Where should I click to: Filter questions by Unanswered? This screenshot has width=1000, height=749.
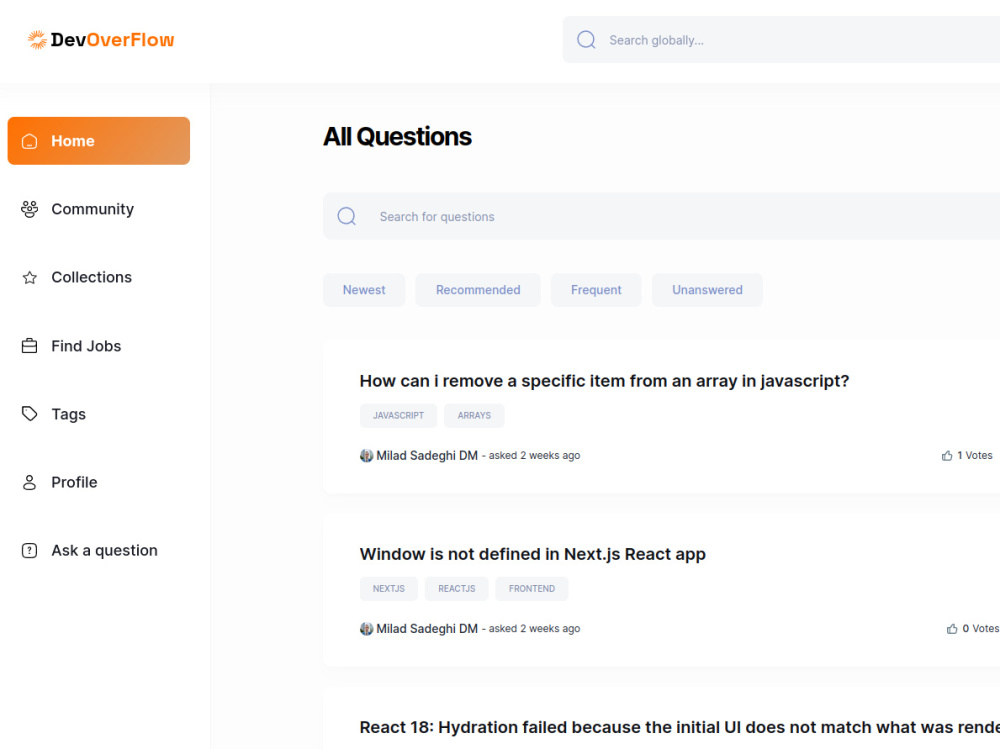click(707, 290)
